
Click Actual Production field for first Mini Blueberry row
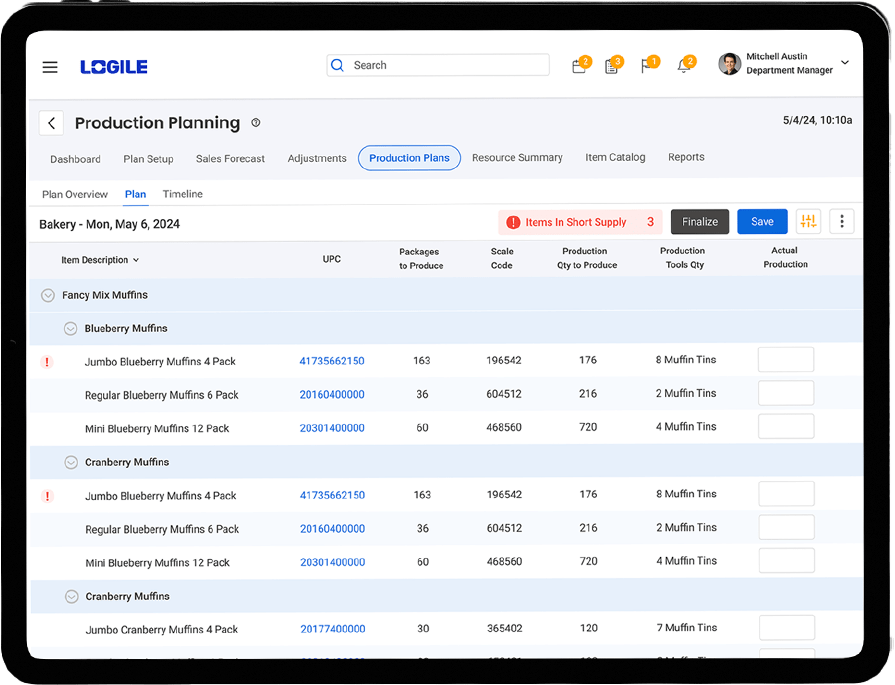786,426
